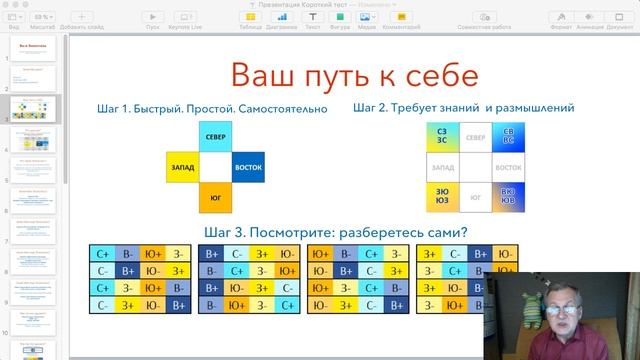Click the Добавить слайд plus button
The image size is (640, 360).
point(82,17)
